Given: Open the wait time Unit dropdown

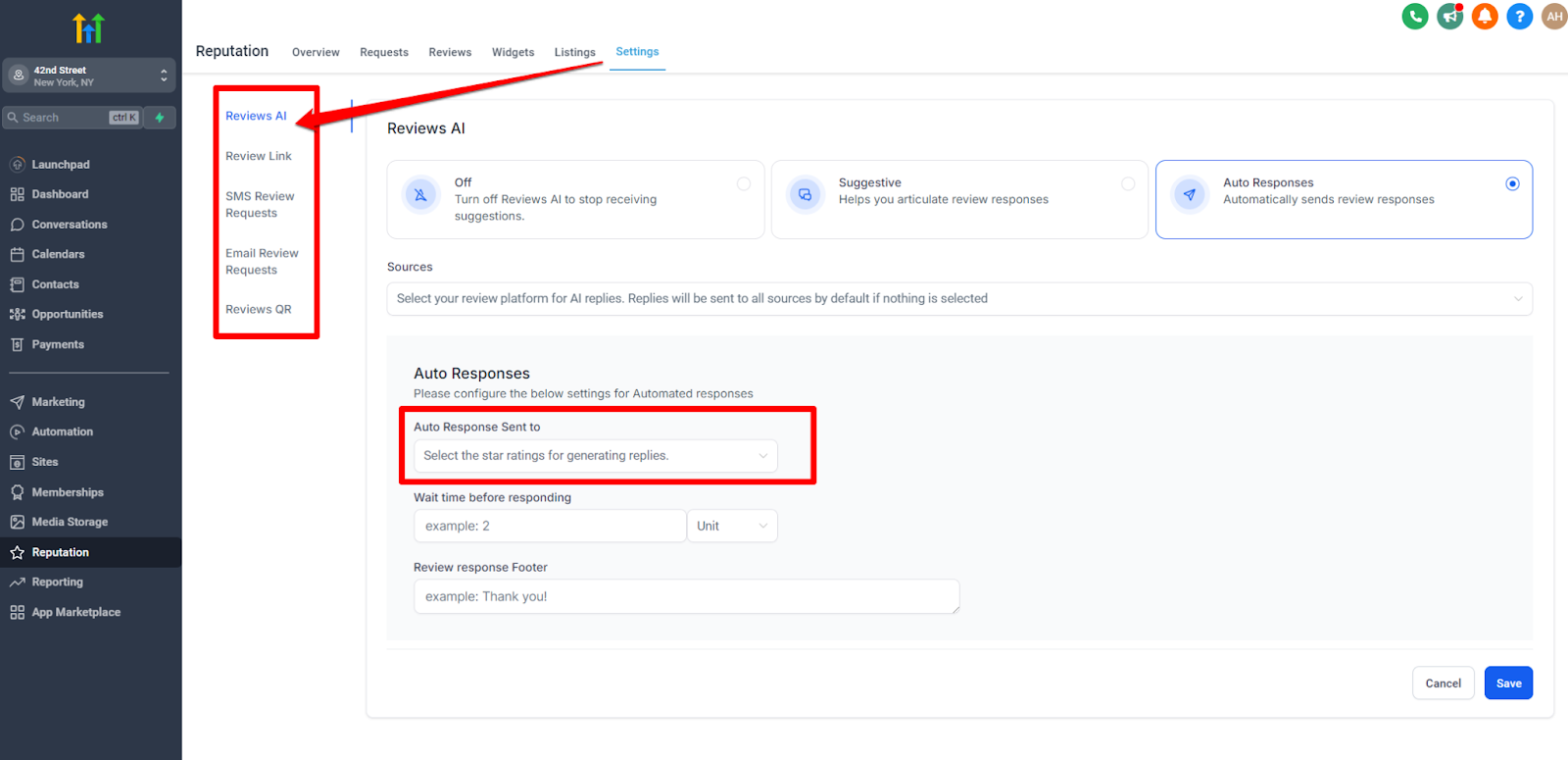Looking at the screenshot, I should click(731, 527).
